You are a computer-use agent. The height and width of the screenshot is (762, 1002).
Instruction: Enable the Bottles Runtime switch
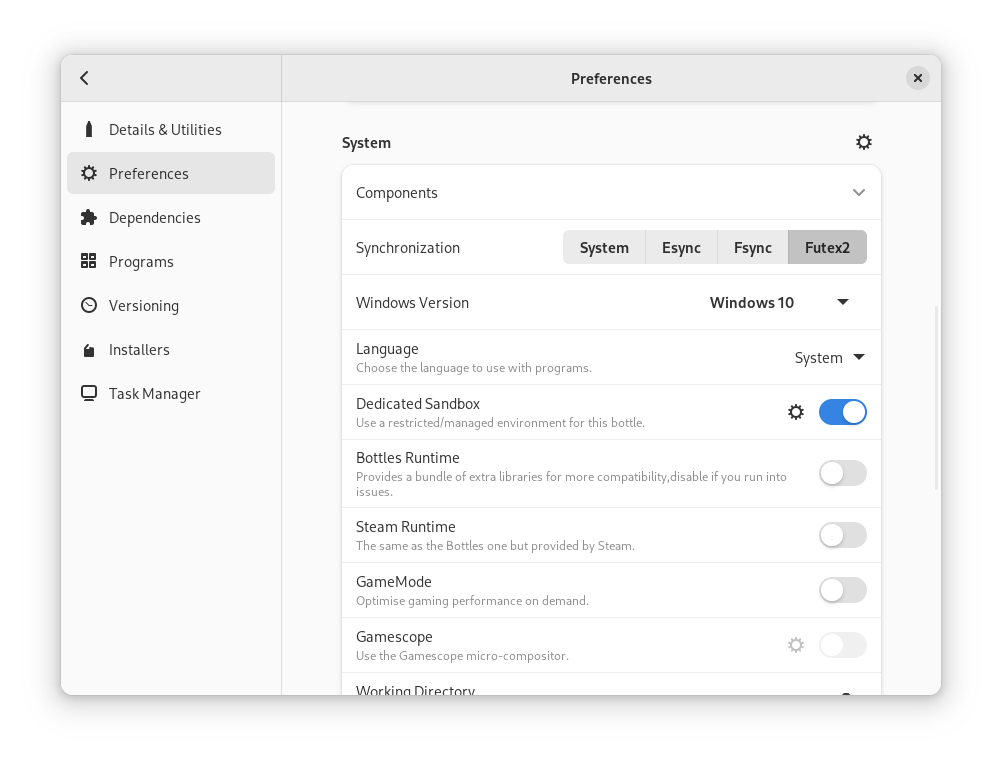[x=842, y=474]
